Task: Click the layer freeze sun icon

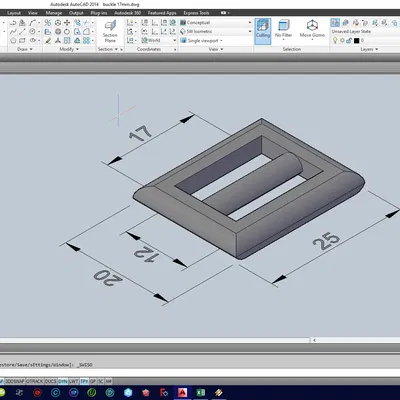Action: click(342, 40)
